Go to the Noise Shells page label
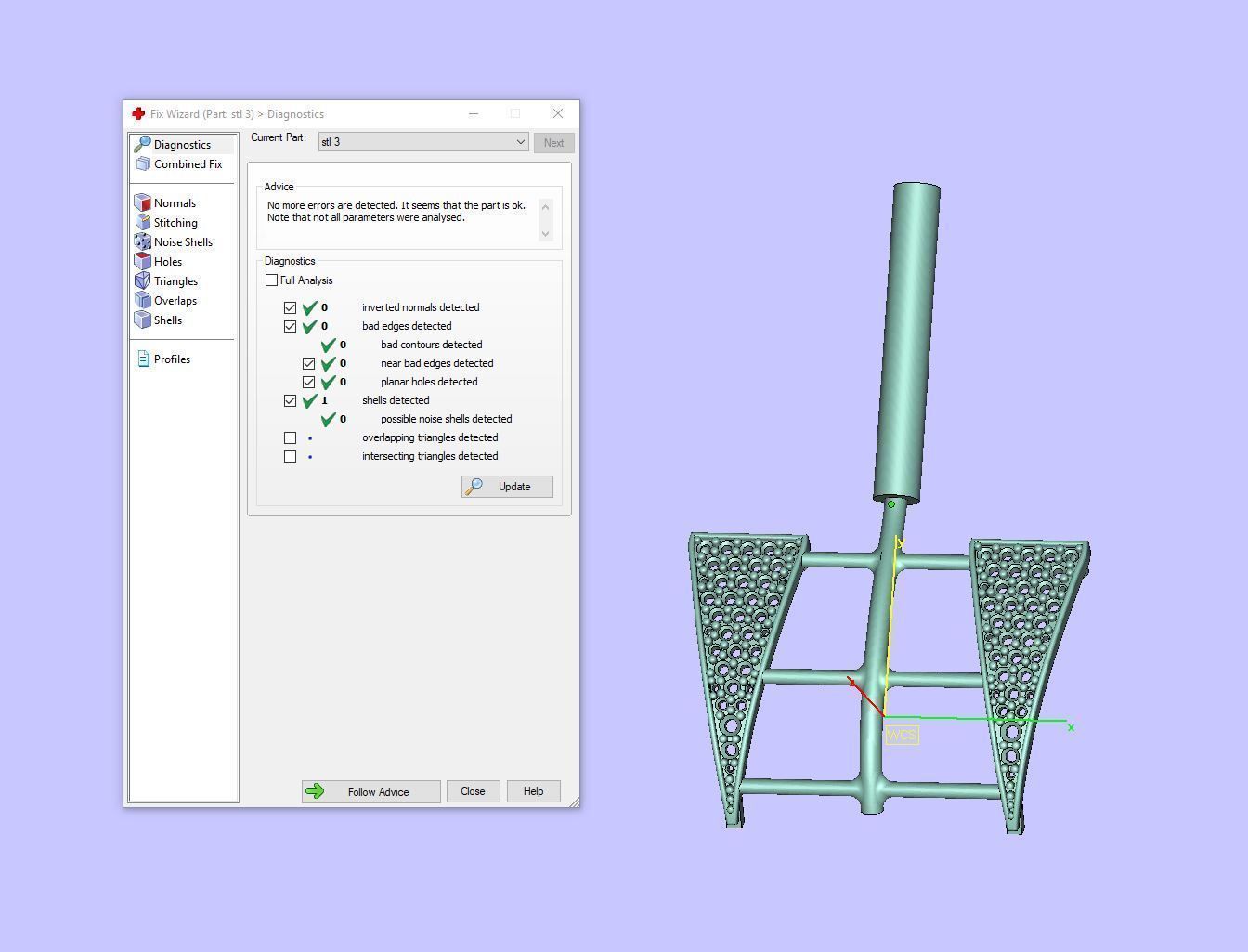The image size is (1248, 952). click(x=183, y=242)
